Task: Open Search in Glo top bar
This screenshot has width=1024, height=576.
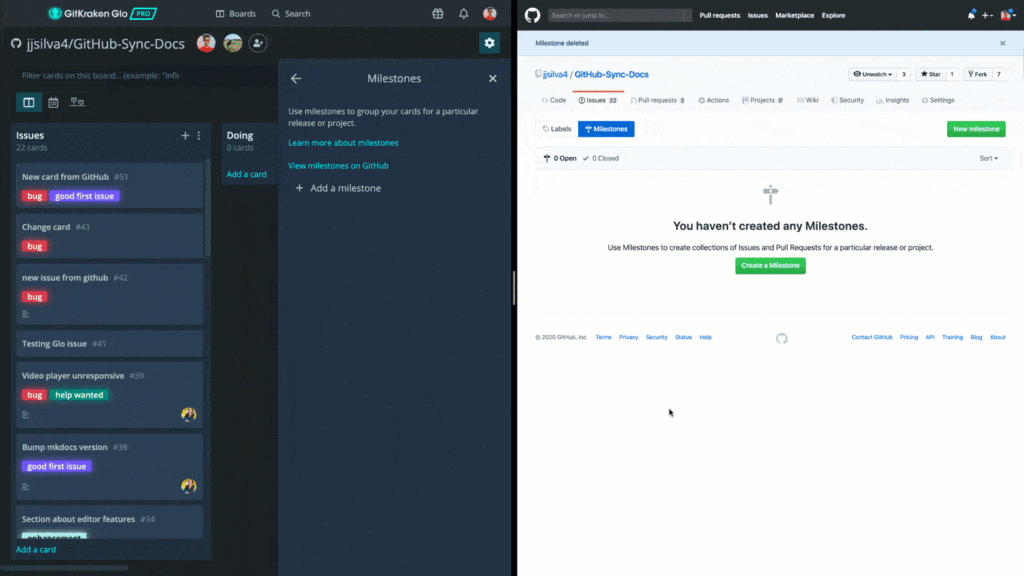Action: (x=291, y=14)
